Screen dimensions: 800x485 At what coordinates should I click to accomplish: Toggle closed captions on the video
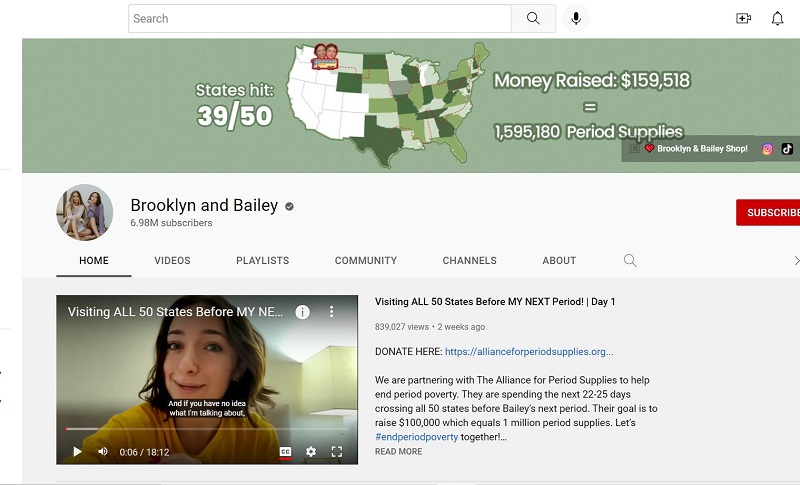pos(285,452)
